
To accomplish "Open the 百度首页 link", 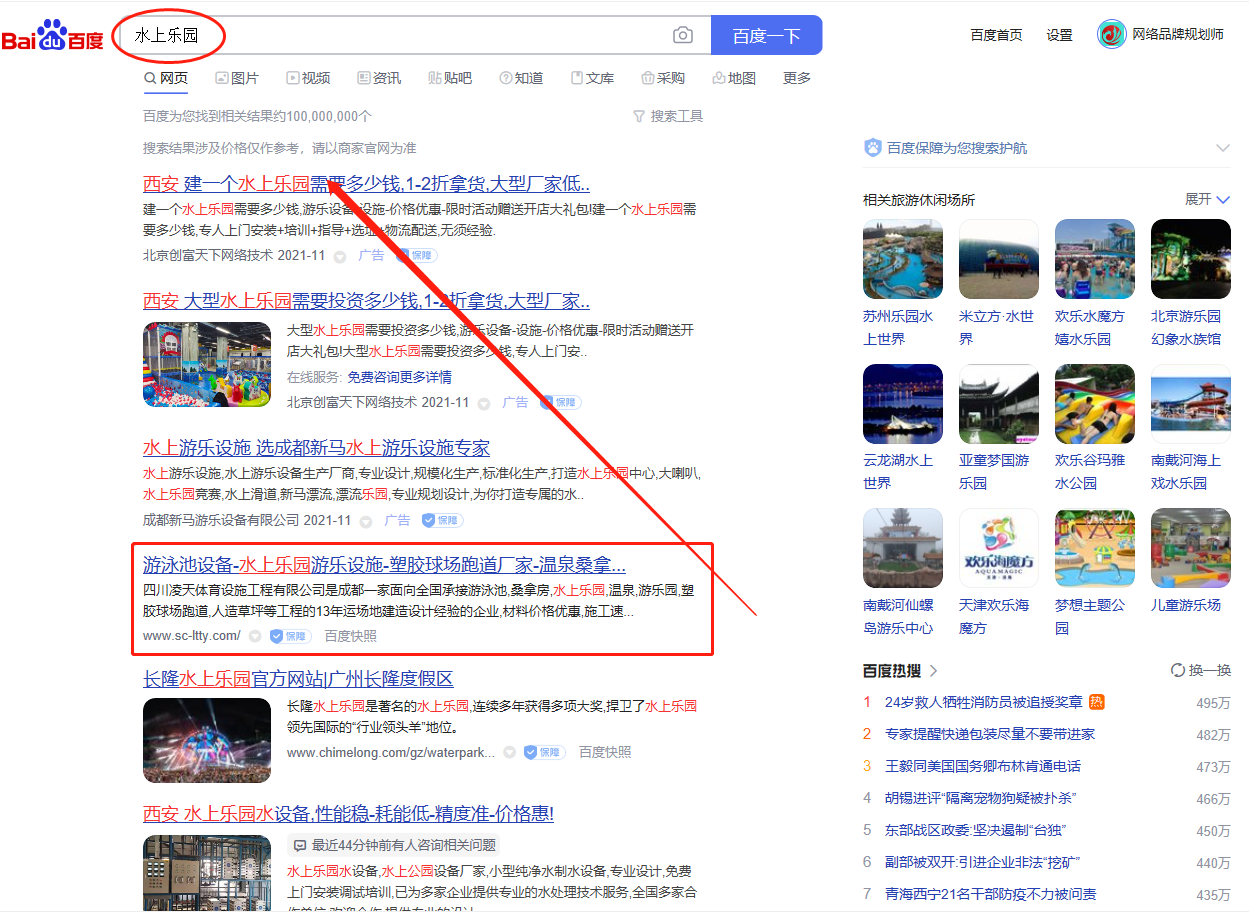I will point(996,35).
